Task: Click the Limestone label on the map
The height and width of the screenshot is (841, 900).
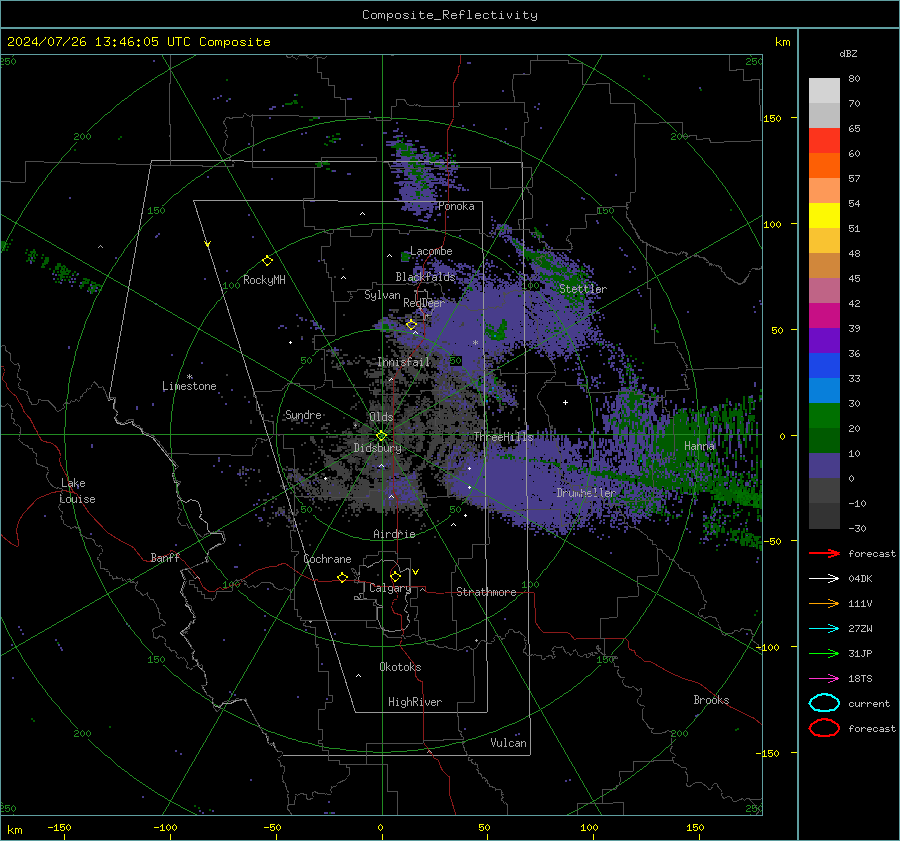Action: coord(189,386)
